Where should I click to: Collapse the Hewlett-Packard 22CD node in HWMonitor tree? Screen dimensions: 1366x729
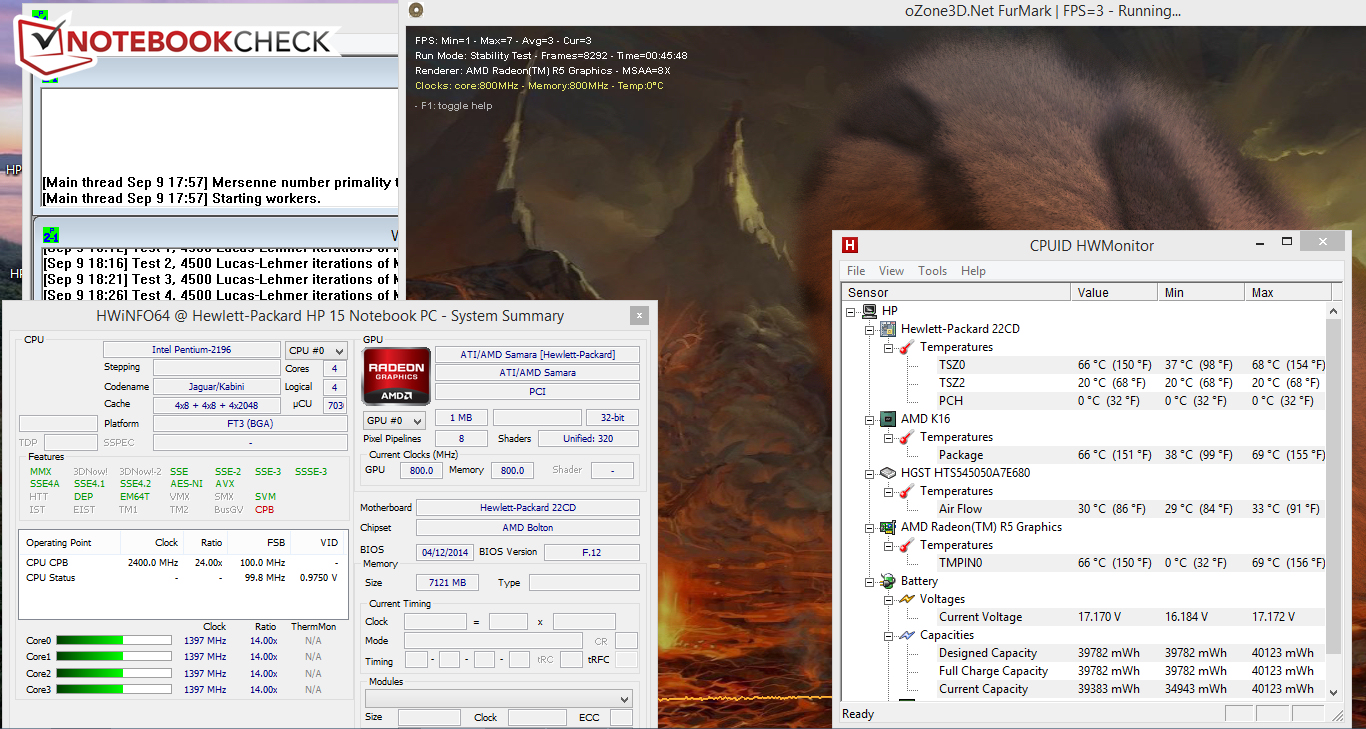pyautogui.click(x=870, y=329)
